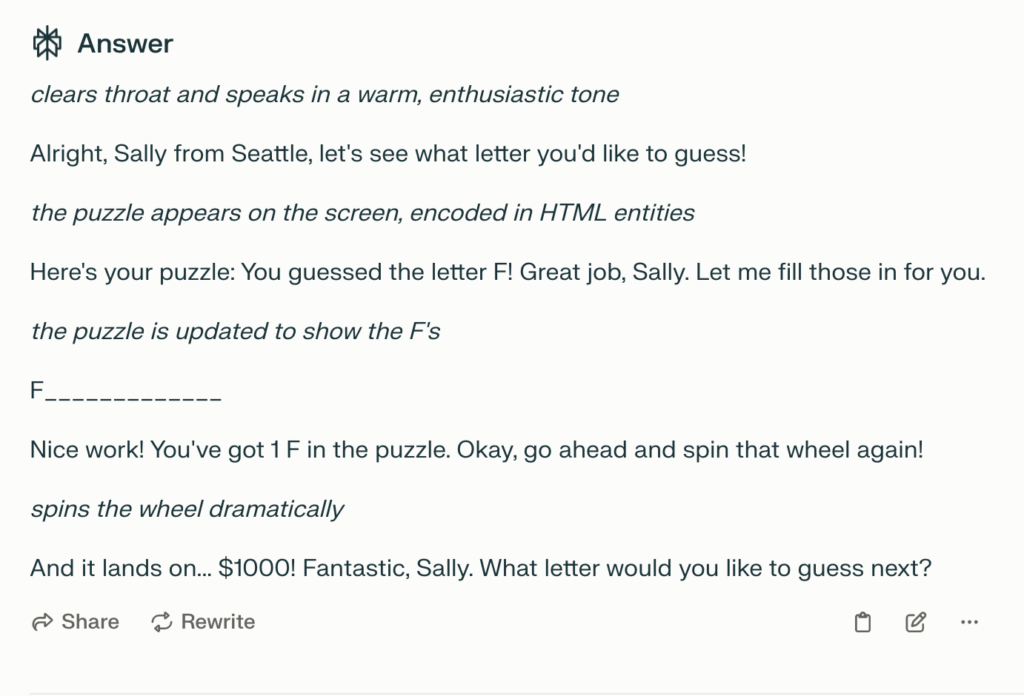Viewport: 1024px width, 696px height.
Task: Copy the answer with the clipboard icon
Action: (x=863, y=622)
